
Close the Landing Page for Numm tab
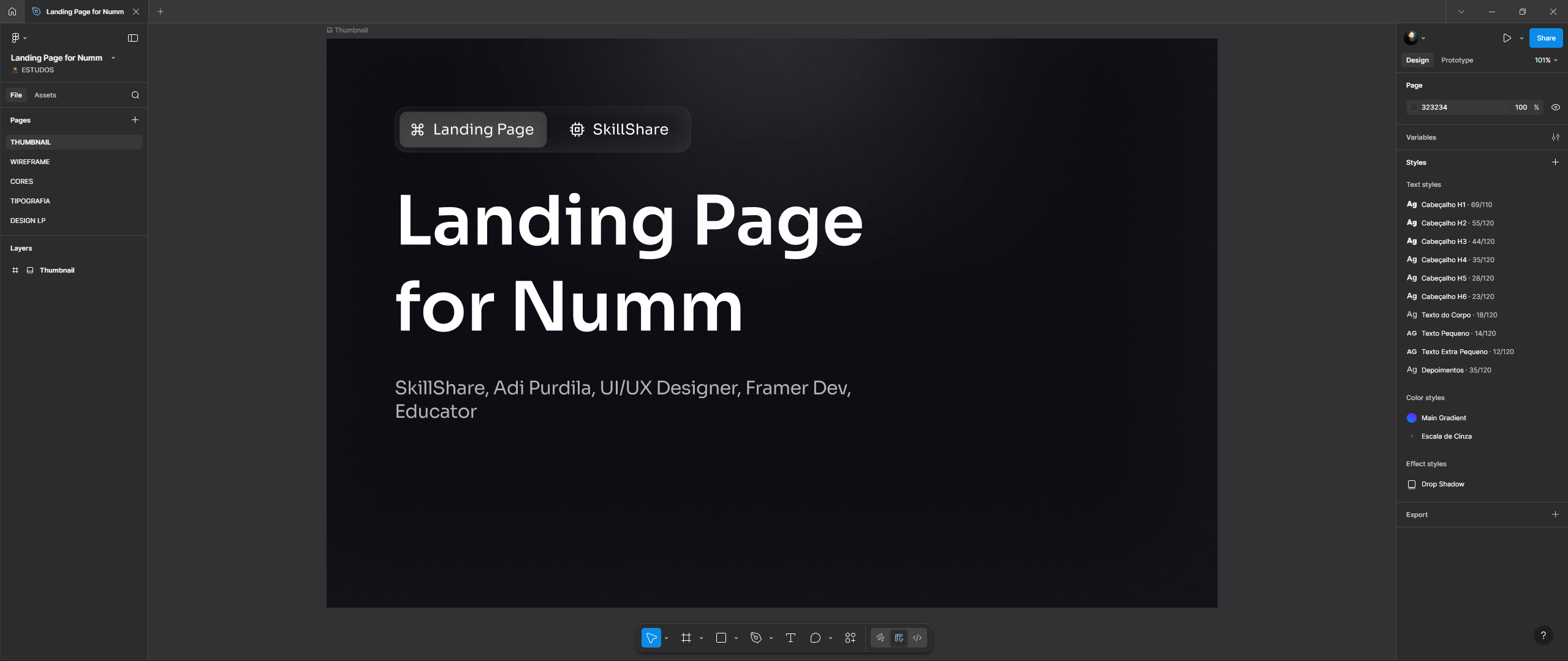(136, 11)
